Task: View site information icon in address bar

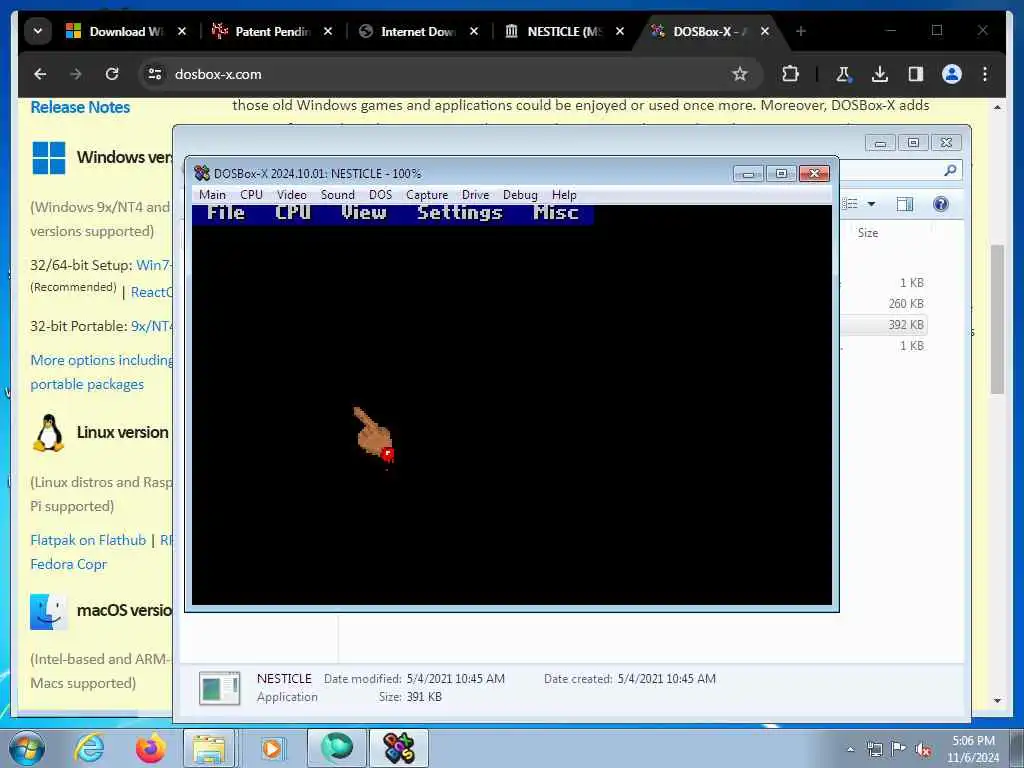Action: coord(155,74)
